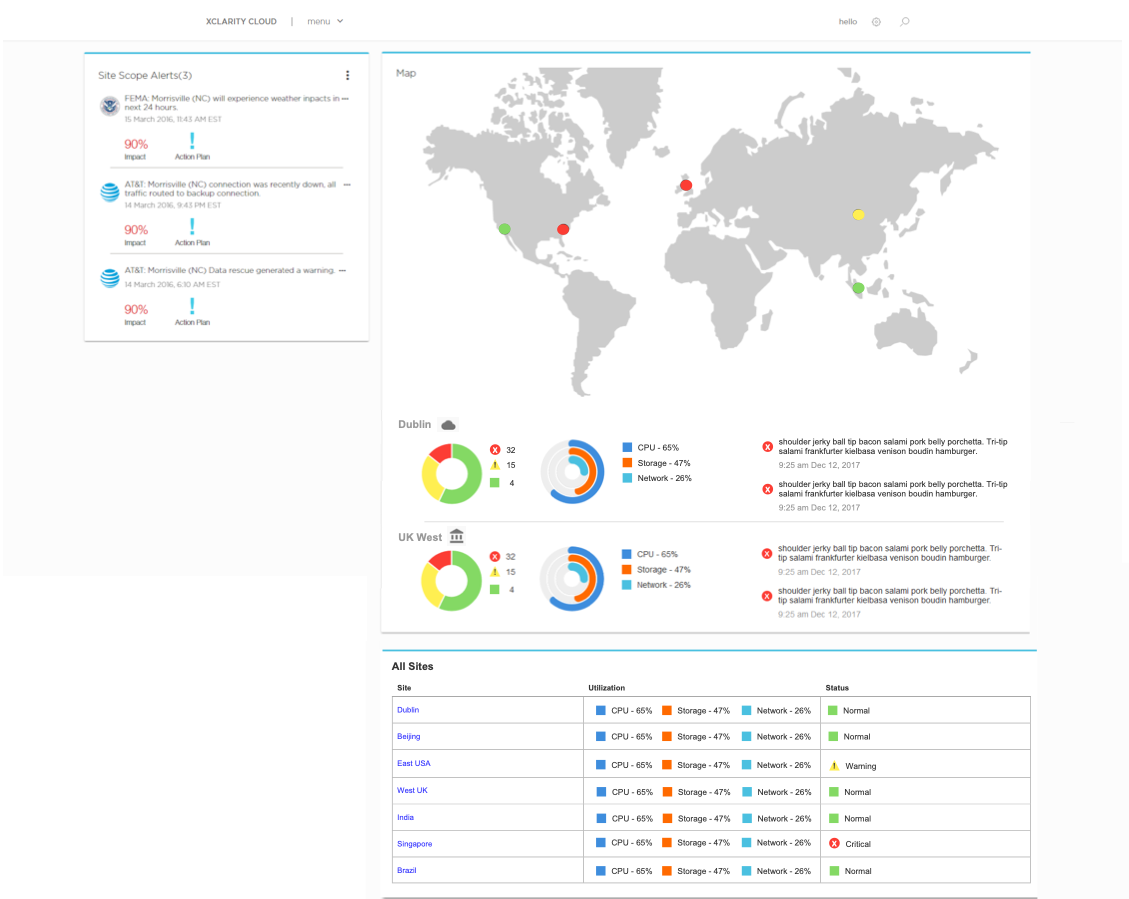Screen dimensions: 1129x899
Task: Expand the FEMA alert ellipsis options
Action: point(345,99)
